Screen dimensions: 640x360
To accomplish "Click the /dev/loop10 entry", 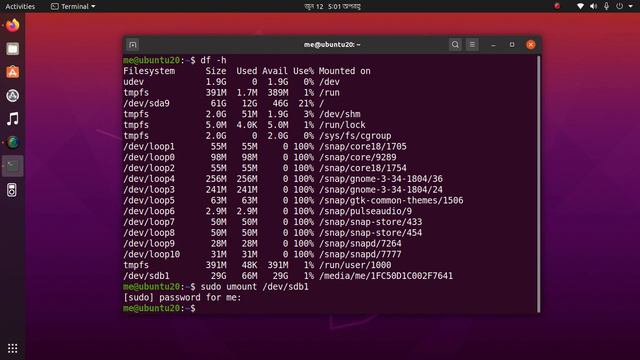I will (x=151, y=254).
